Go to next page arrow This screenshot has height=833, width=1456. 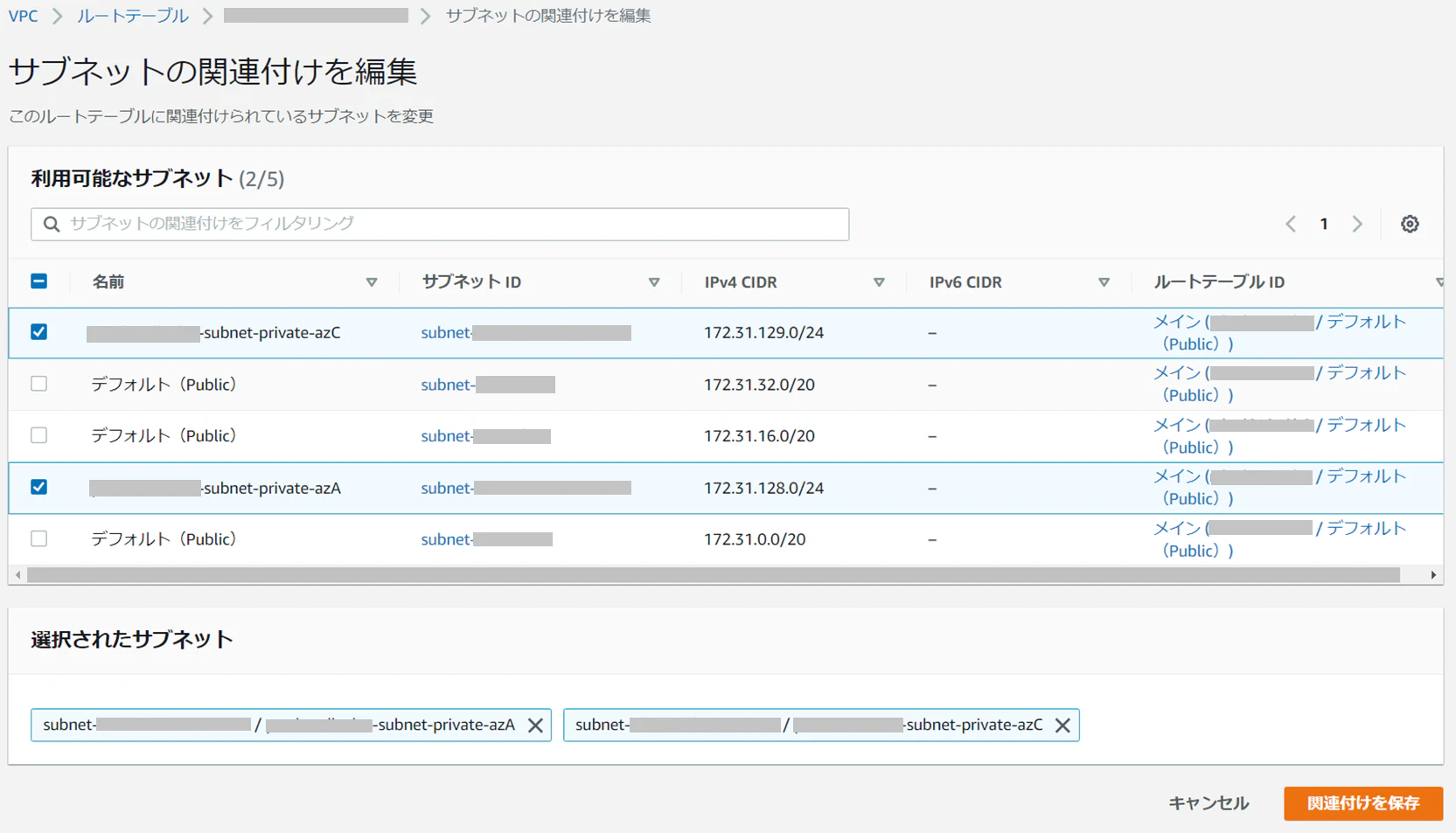pos(1357,224)
